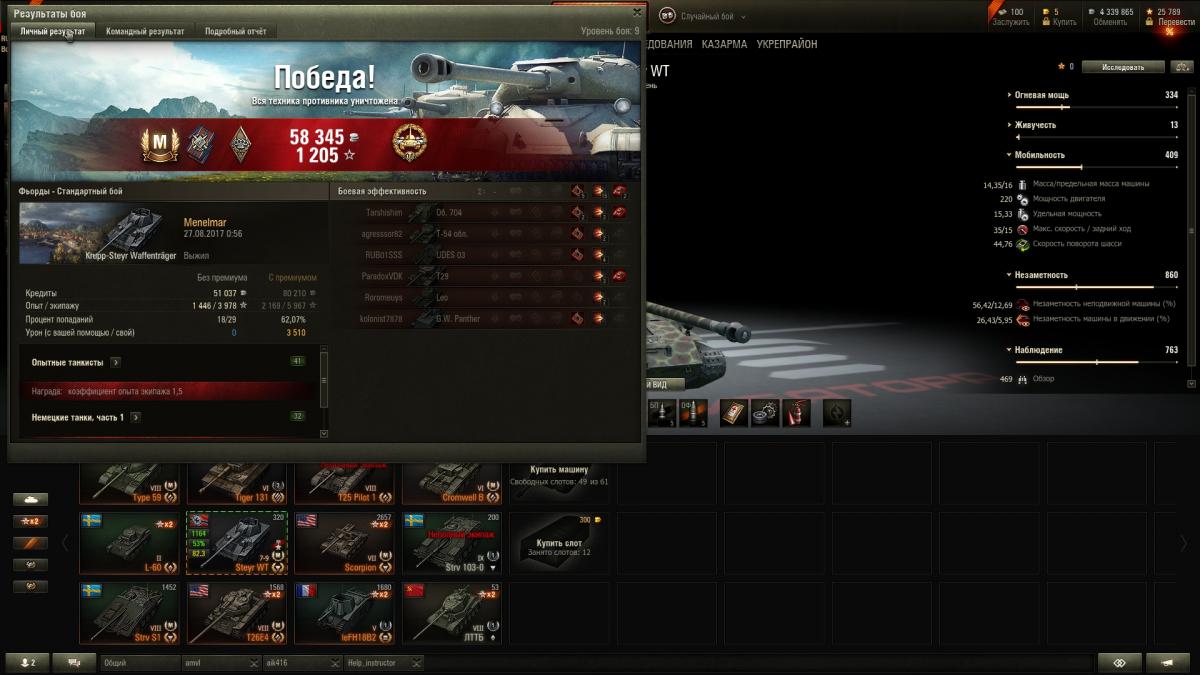Select the ОФ high-explosive shell slot
The width and height of the screenshot is (1200, 675).
click(x=693, y=412)
